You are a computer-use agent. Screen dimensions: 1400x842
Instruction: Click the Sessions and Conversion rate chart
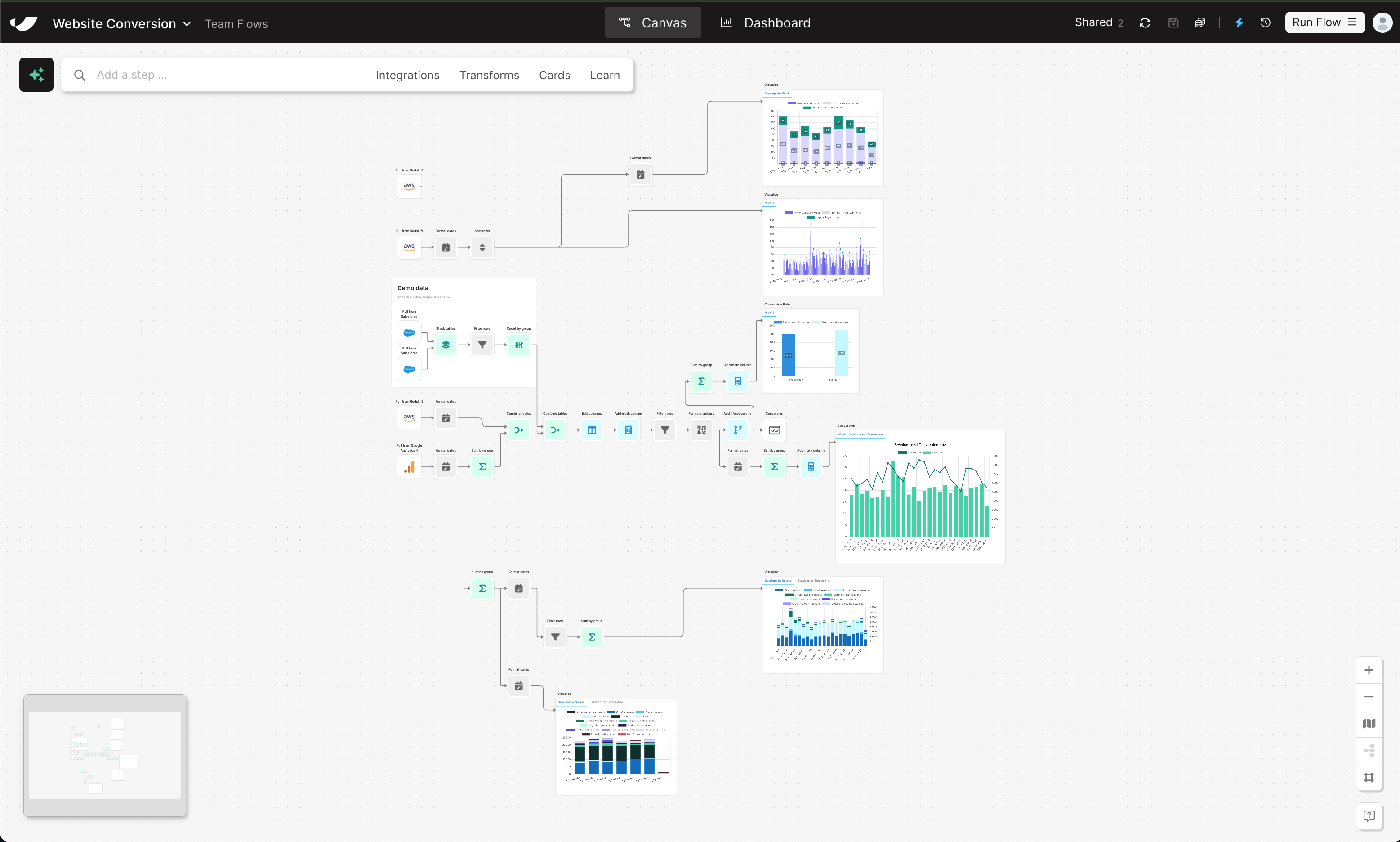[920, 497]
